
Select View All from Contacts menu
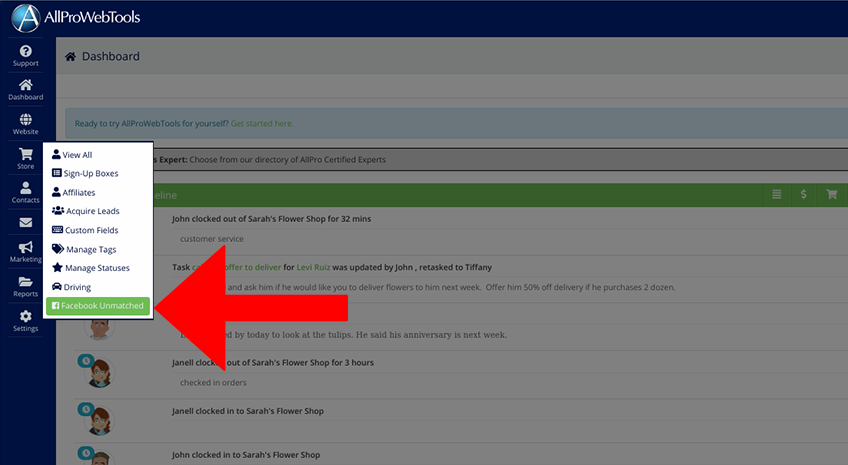click(x=72, y=155)
